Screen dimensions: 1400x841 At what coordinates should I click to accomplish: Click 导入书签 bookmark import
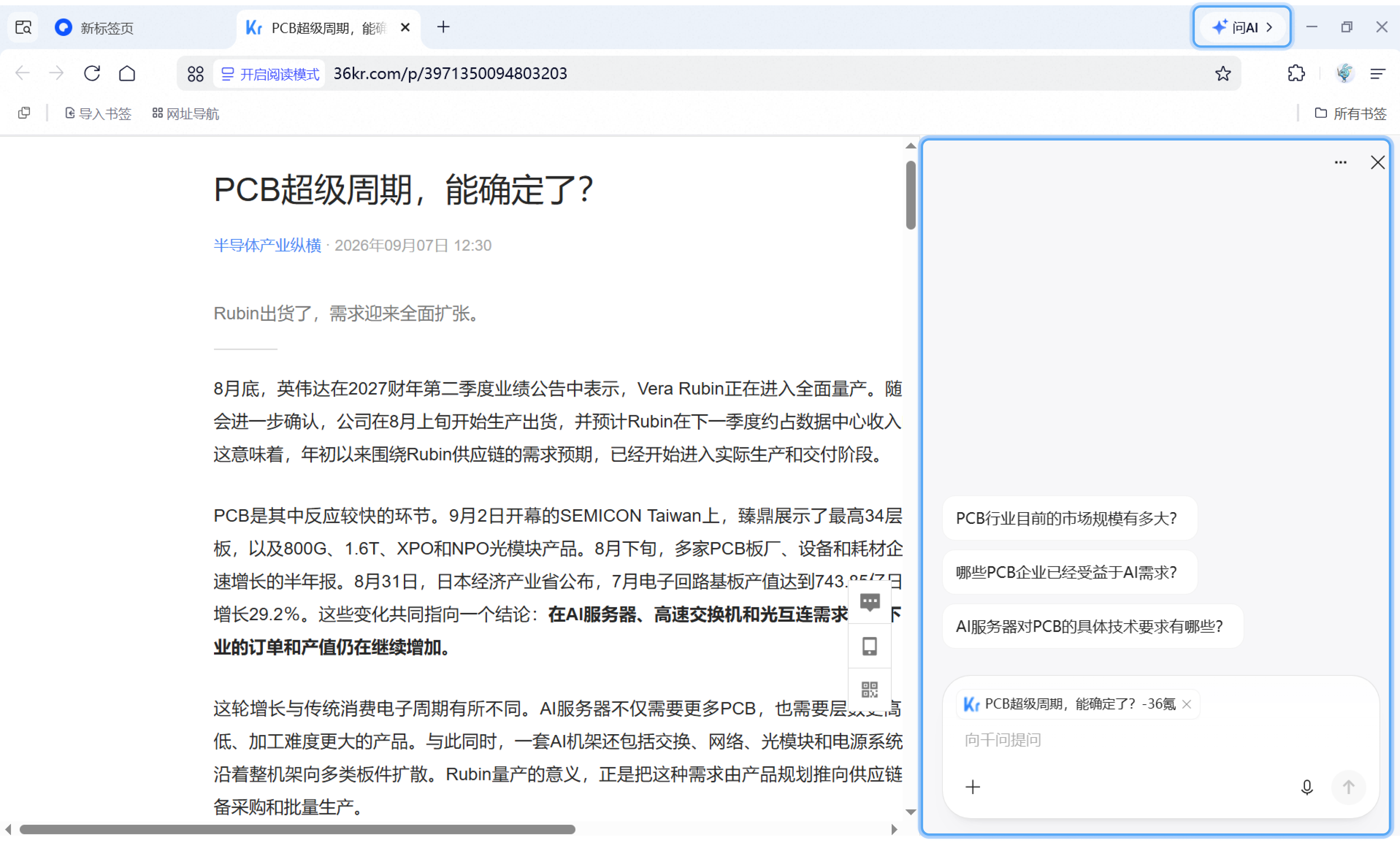[x=98, y=113]
